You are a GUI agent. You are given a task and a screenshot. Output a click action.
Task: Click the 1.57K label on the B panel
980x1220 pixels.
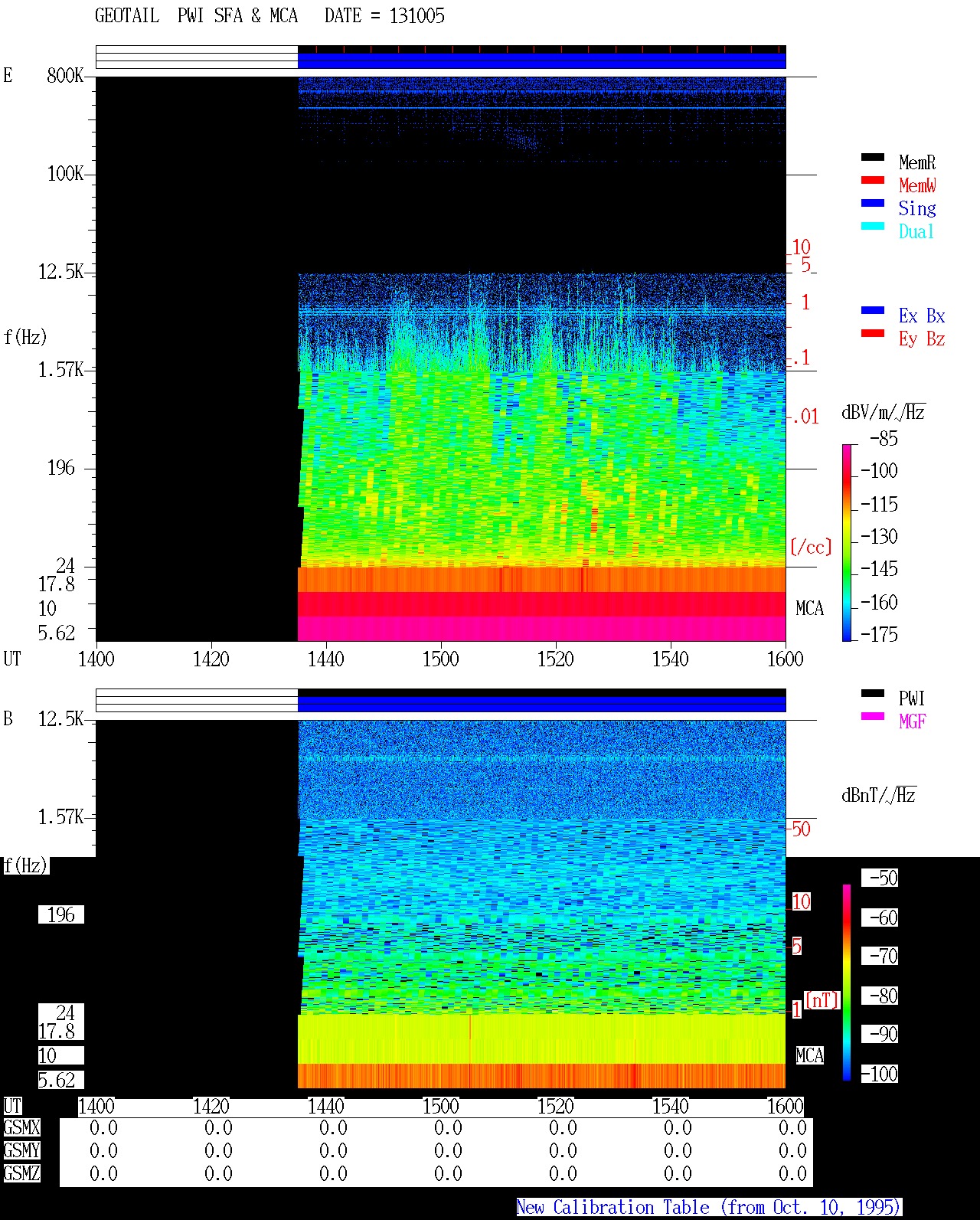pos(61,816)
